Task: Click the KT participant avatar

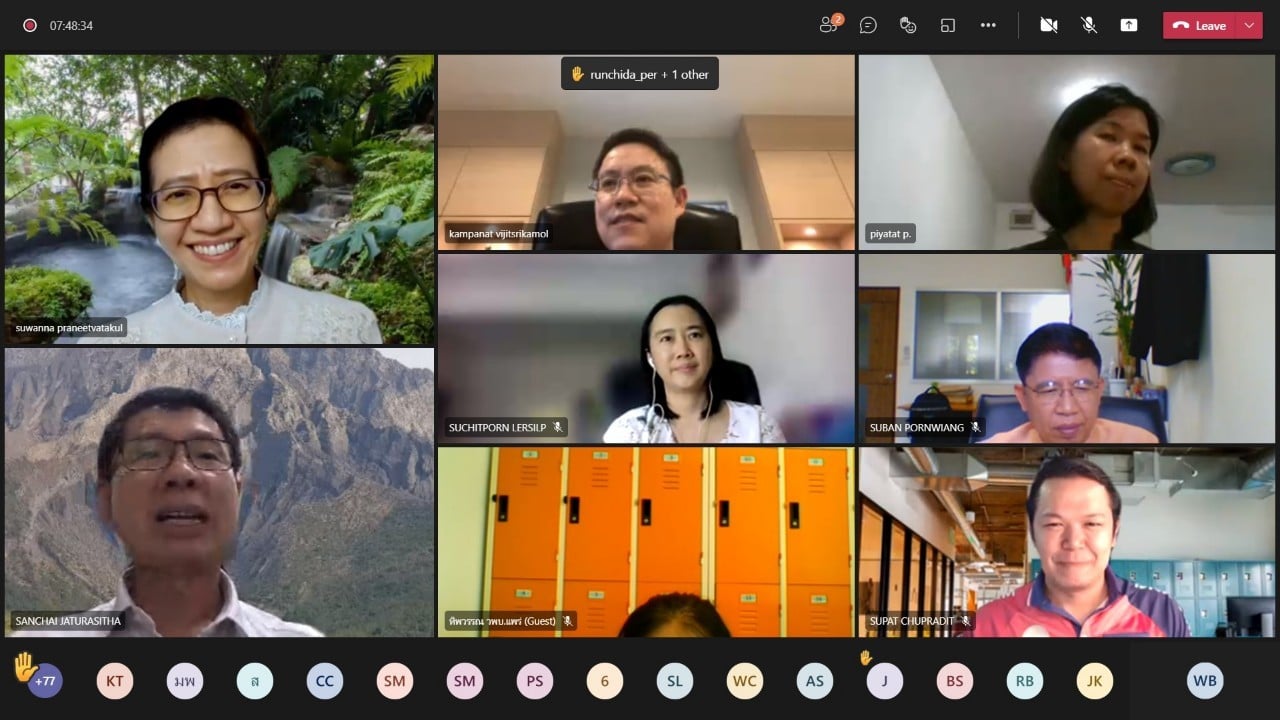Action: coord(115,681)
